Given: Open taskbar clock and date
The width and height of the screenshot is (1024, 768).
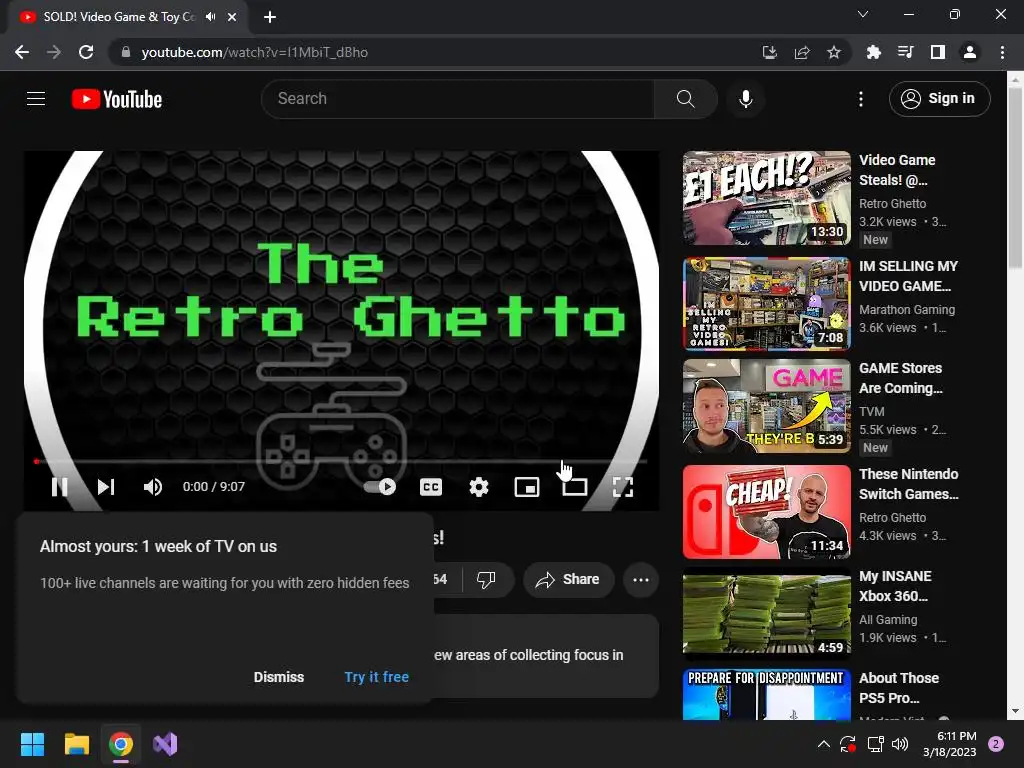Looking at the screenshot, I should point(950,744).
